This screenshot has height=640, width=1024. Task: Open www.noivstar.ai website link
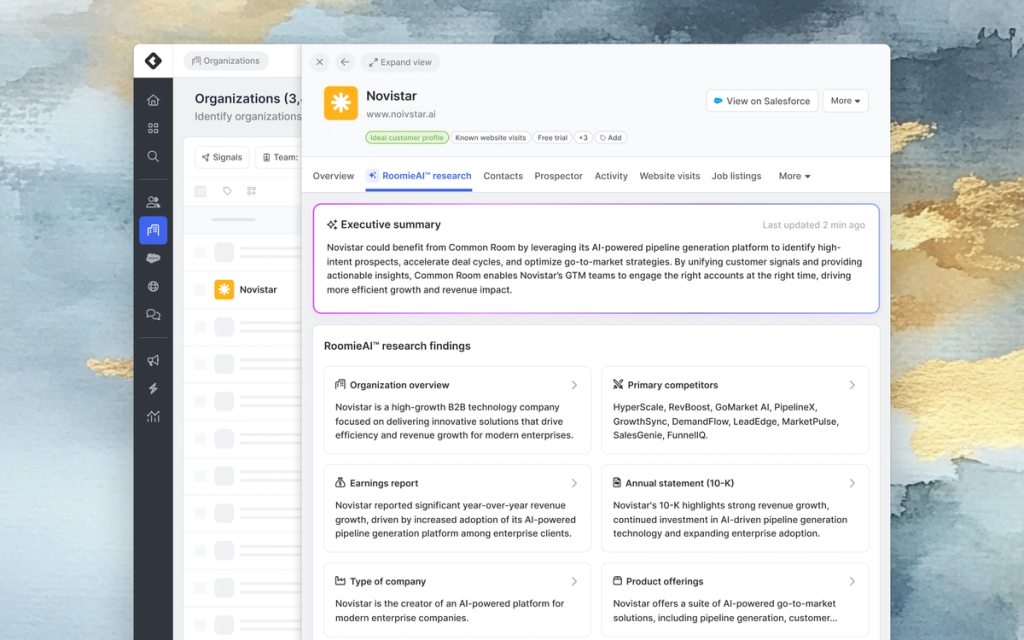click(401, 114)
